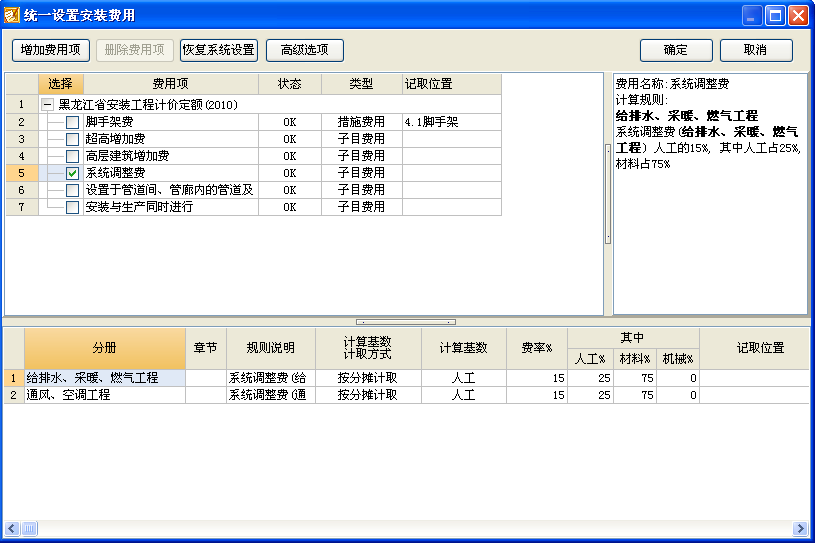Screen dimensions: 821x545
Task: Click 计算基数计取方式 column header
Action: coord(368,348)
